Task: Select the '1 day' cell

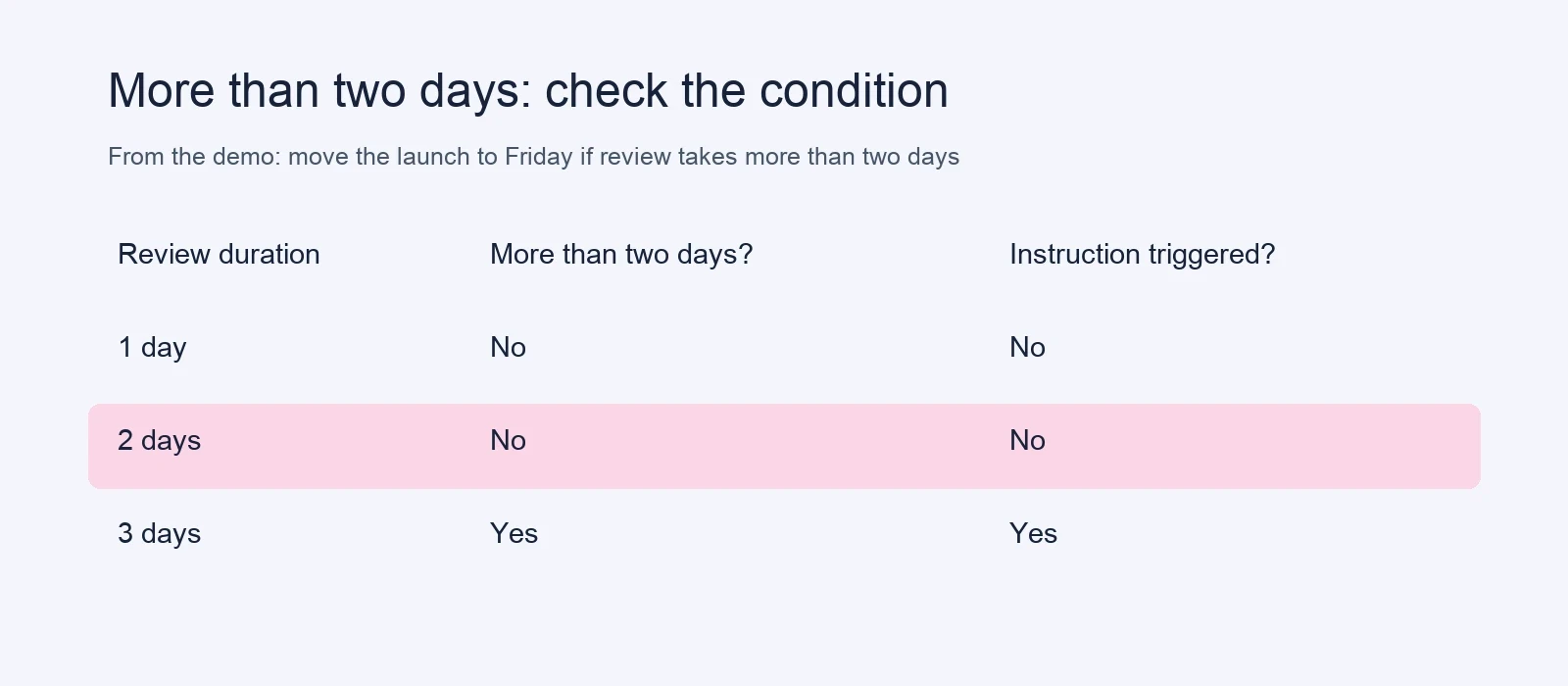Action: tap(152, 348)
